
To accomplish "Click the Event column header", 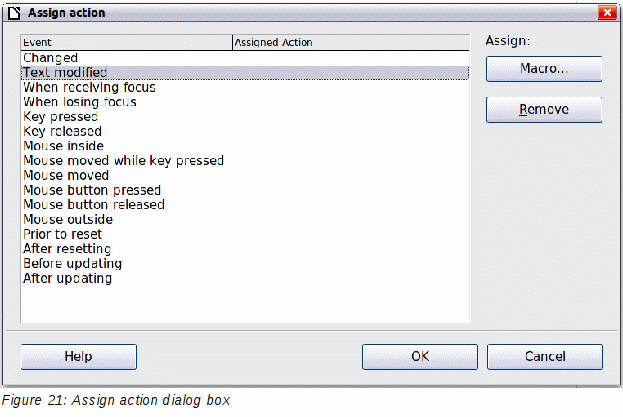I will coord(126,42).
